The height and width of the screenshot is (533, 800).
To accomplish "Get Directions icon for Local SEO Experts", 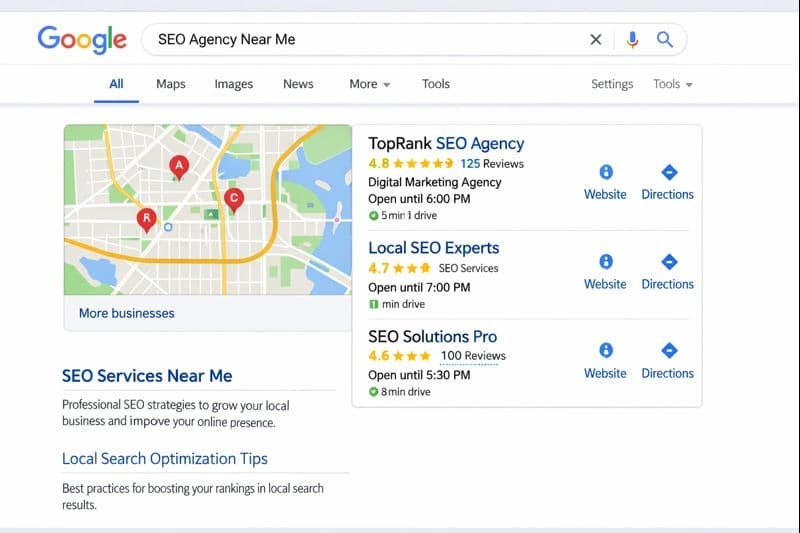I will 669,262.
